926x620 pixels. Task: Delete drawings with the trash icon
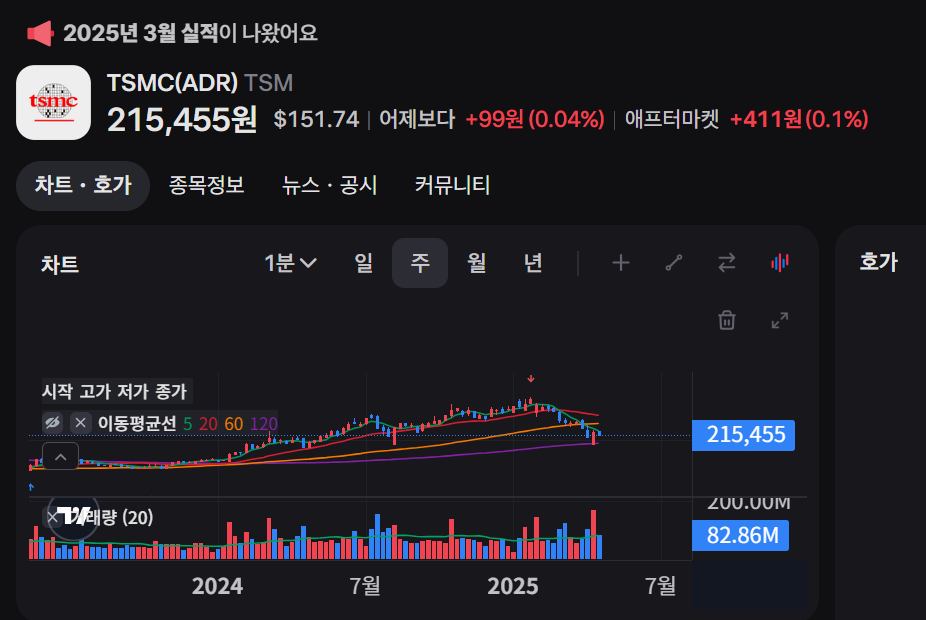coord(727,320)
